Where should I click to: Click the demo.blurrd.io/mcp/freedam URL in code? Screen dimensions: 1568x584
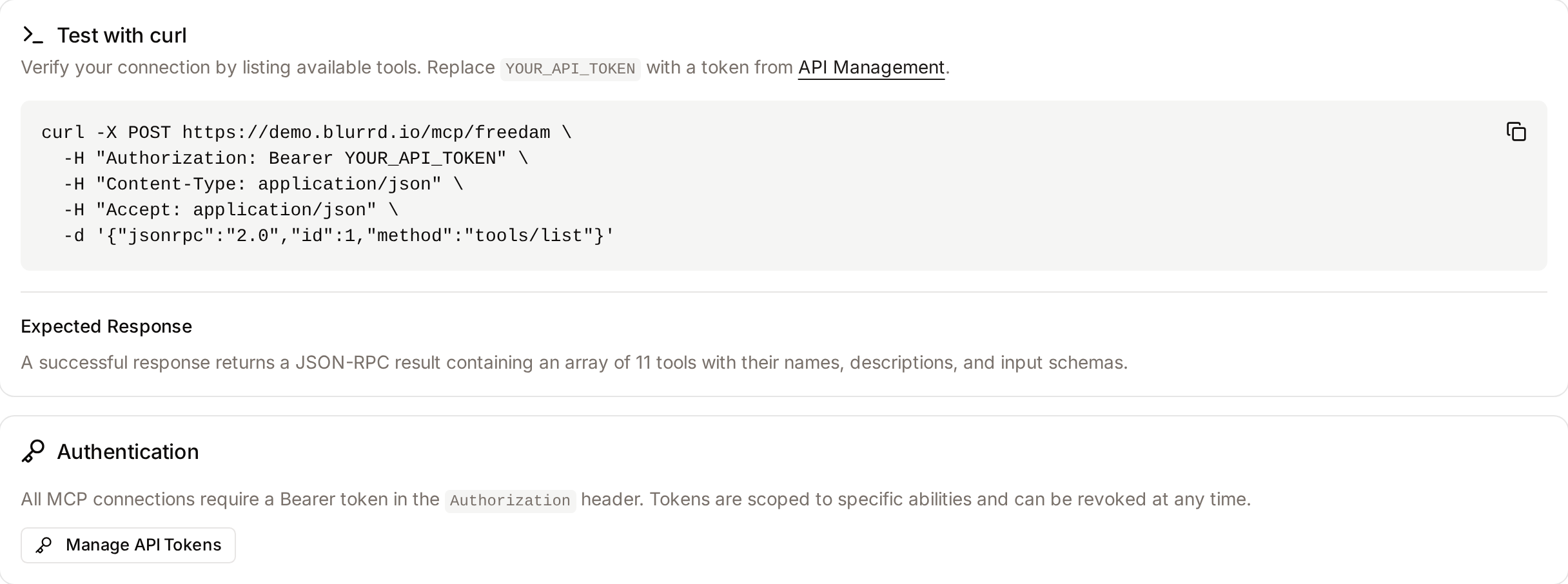(x=366, y=133)
